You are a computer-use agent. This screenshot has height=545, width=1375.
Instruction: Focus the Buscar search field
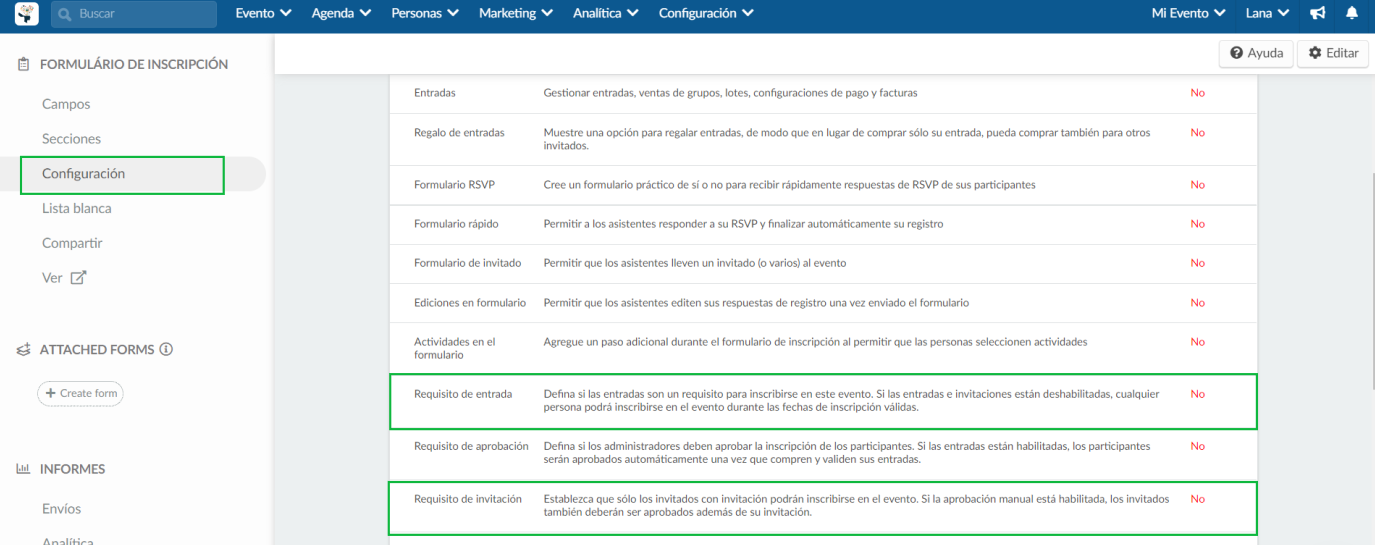pyautogui.click(x=133, y=14)
